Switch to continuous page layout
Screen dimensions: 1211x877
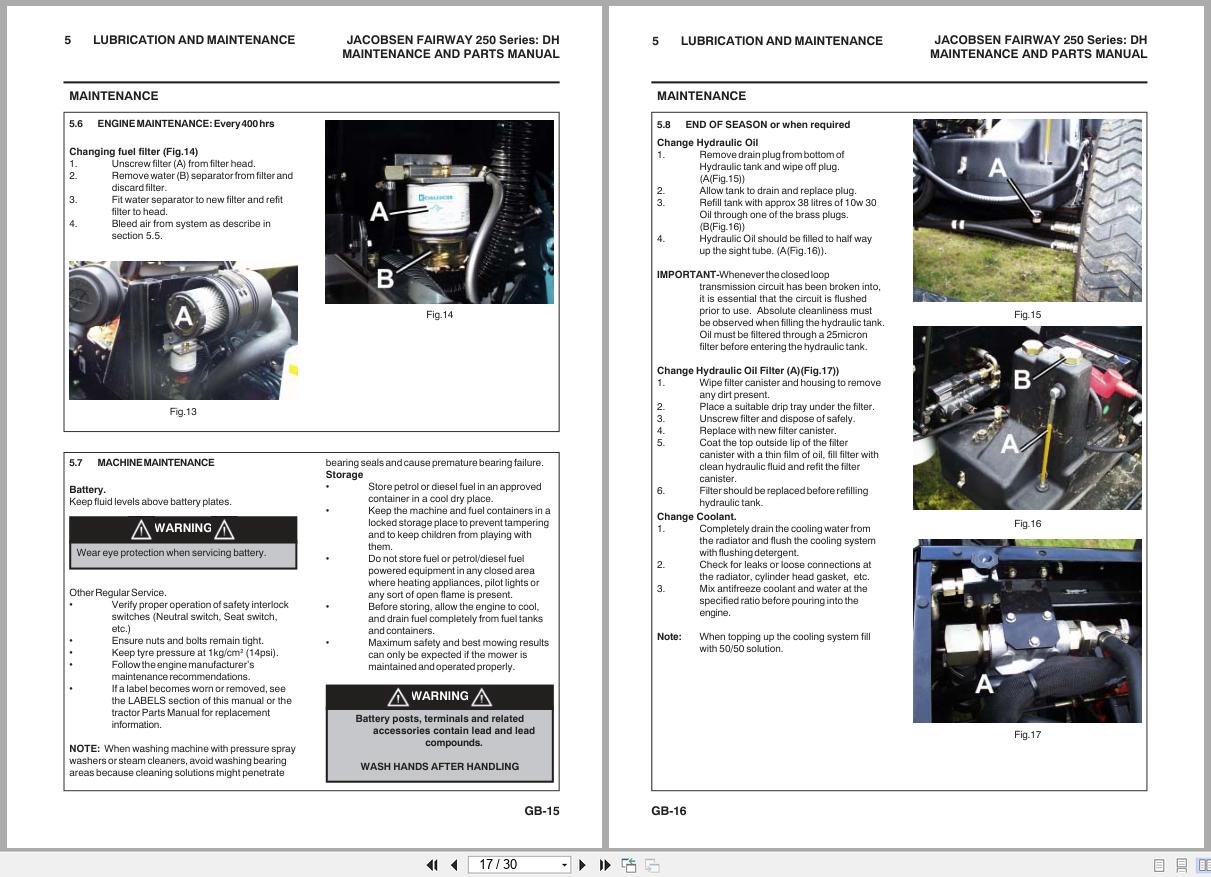(x=1181, y=865)
